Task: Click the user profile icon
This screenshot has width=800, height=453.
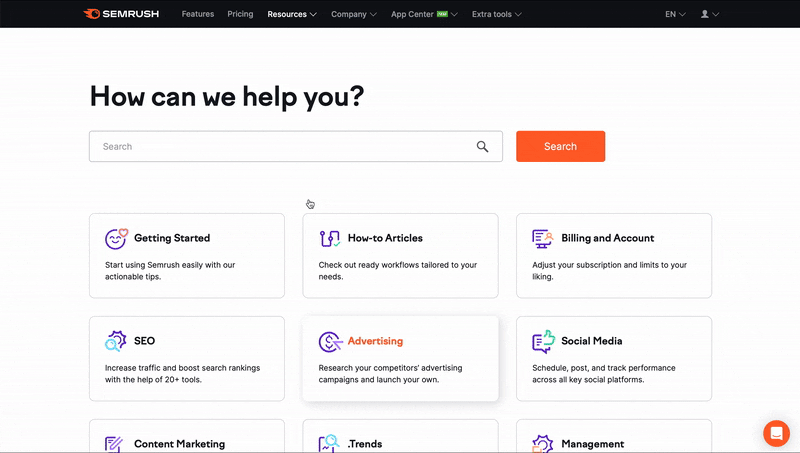Action: coord(705,14)
